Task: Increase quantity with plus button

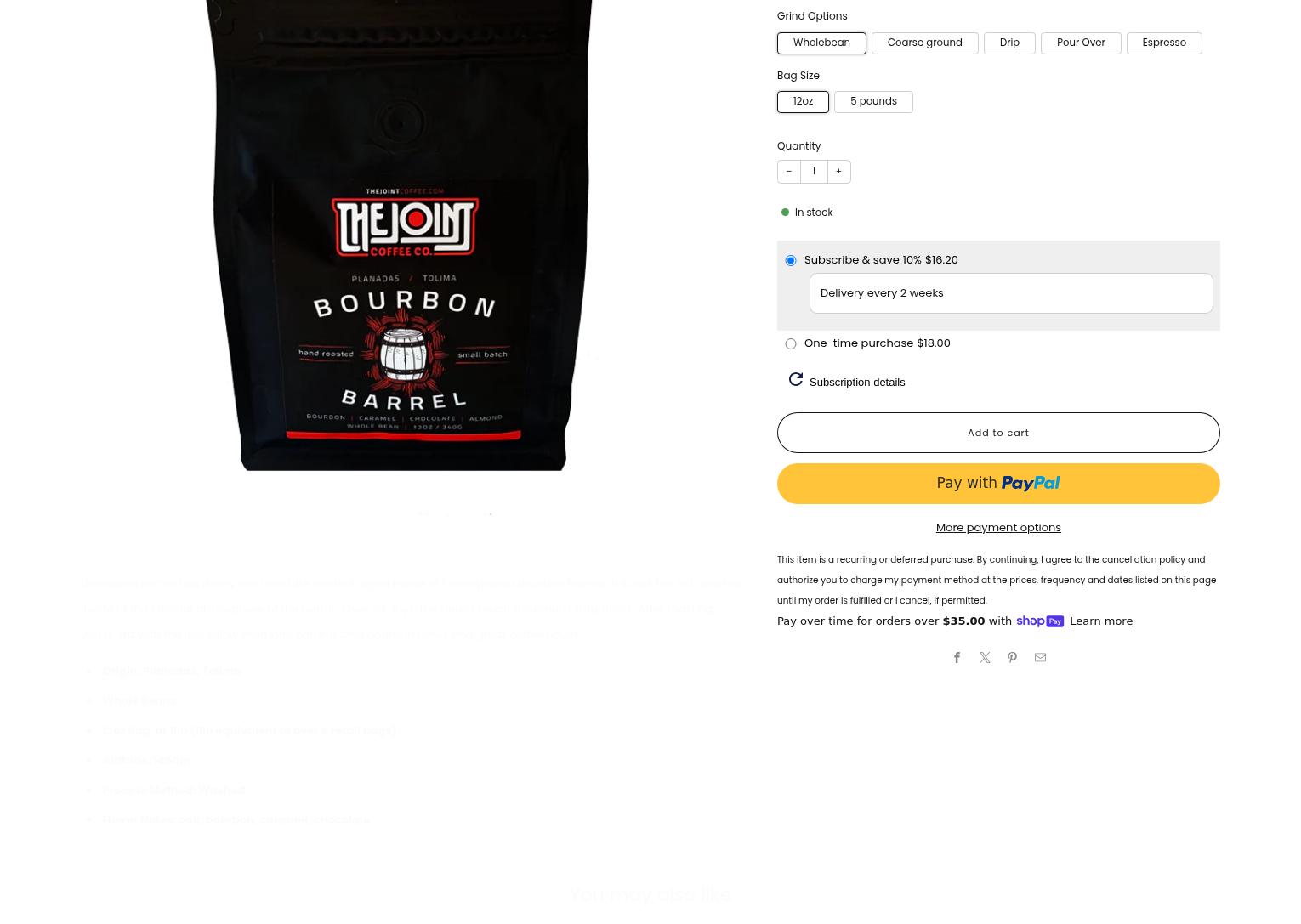Action: click(x=838, y=172)
